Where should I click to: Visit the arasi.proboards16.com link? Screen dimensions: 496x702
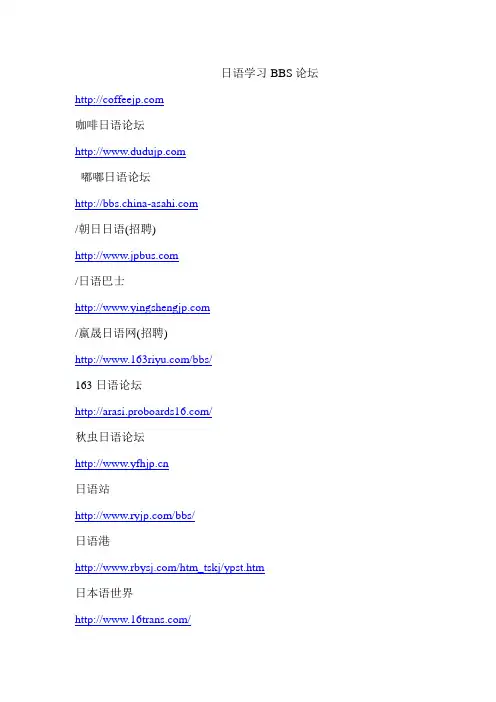pos(143,411)
